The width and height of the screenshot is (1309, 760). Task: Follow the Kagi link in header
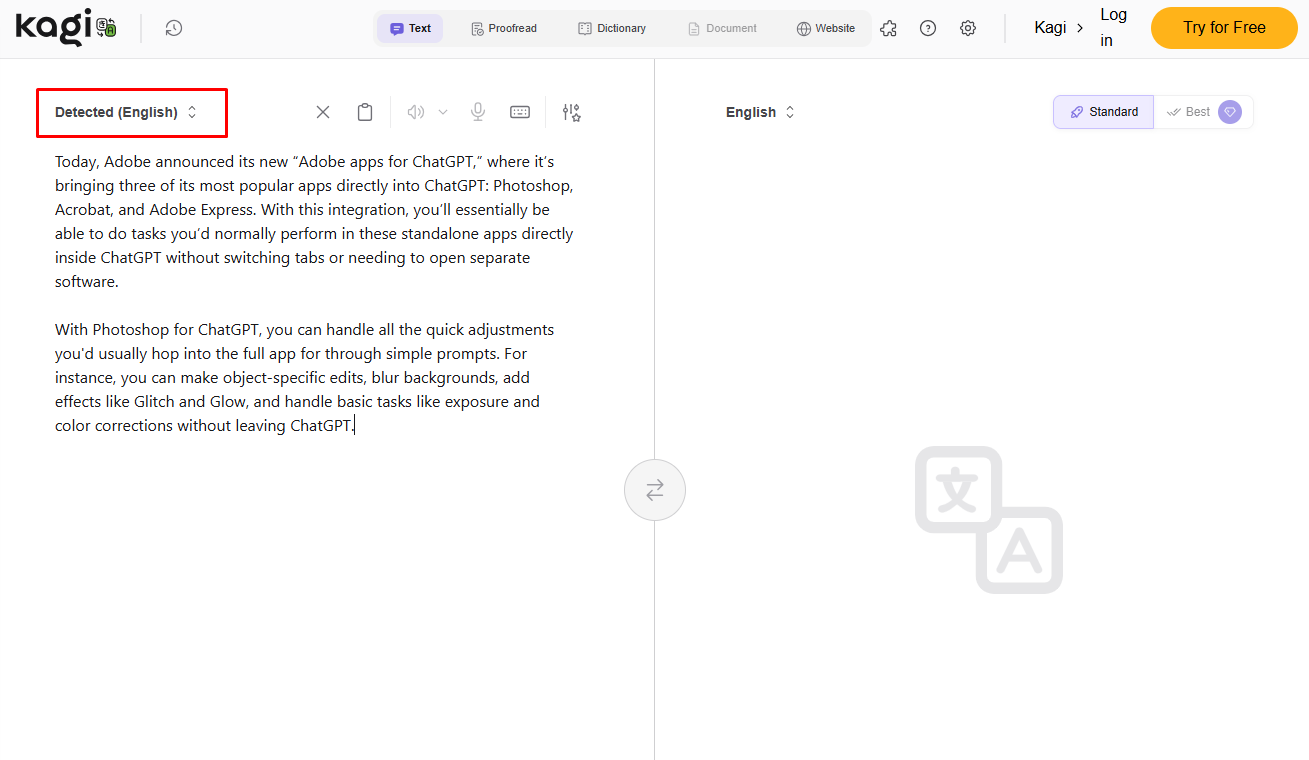point(1059,28)
